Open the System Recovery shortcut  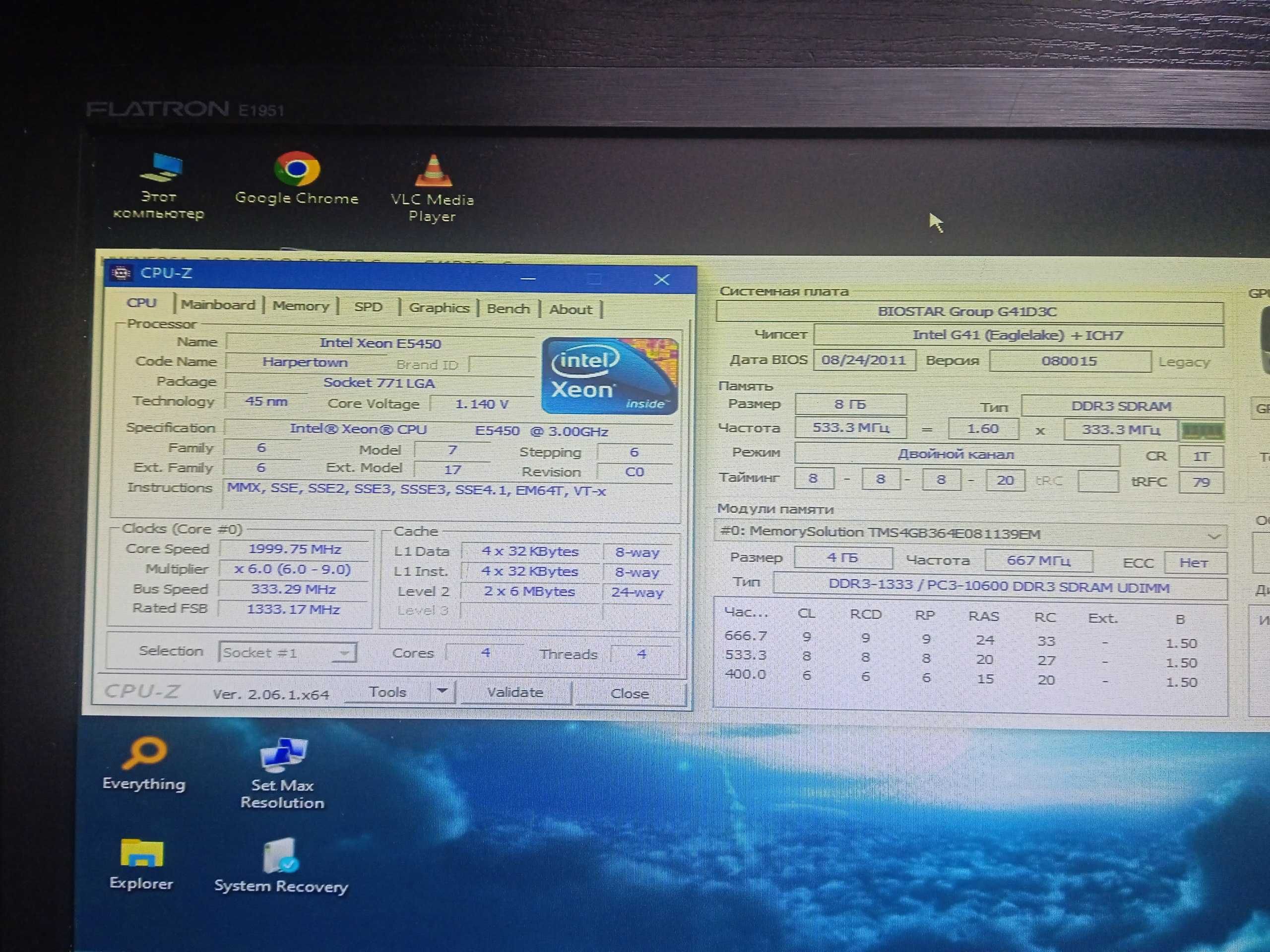click(281, 866)
